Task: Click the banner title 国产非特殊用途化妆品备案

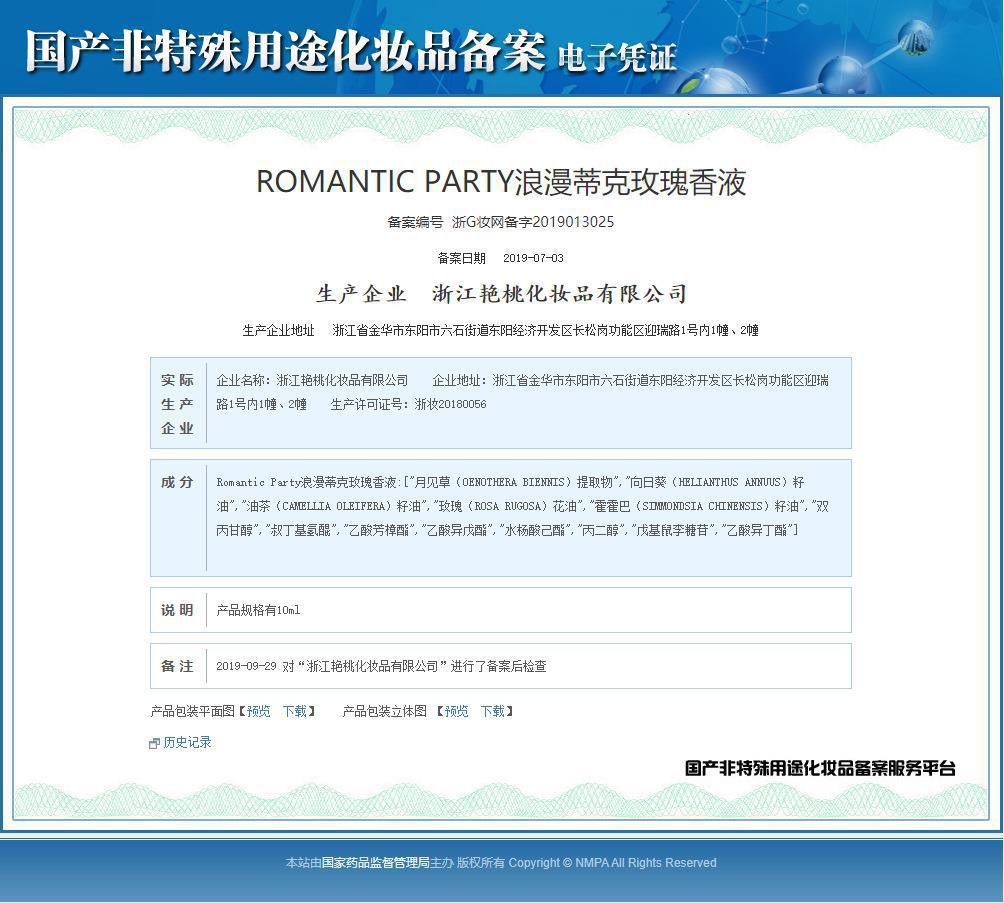Action: point(285,50)
